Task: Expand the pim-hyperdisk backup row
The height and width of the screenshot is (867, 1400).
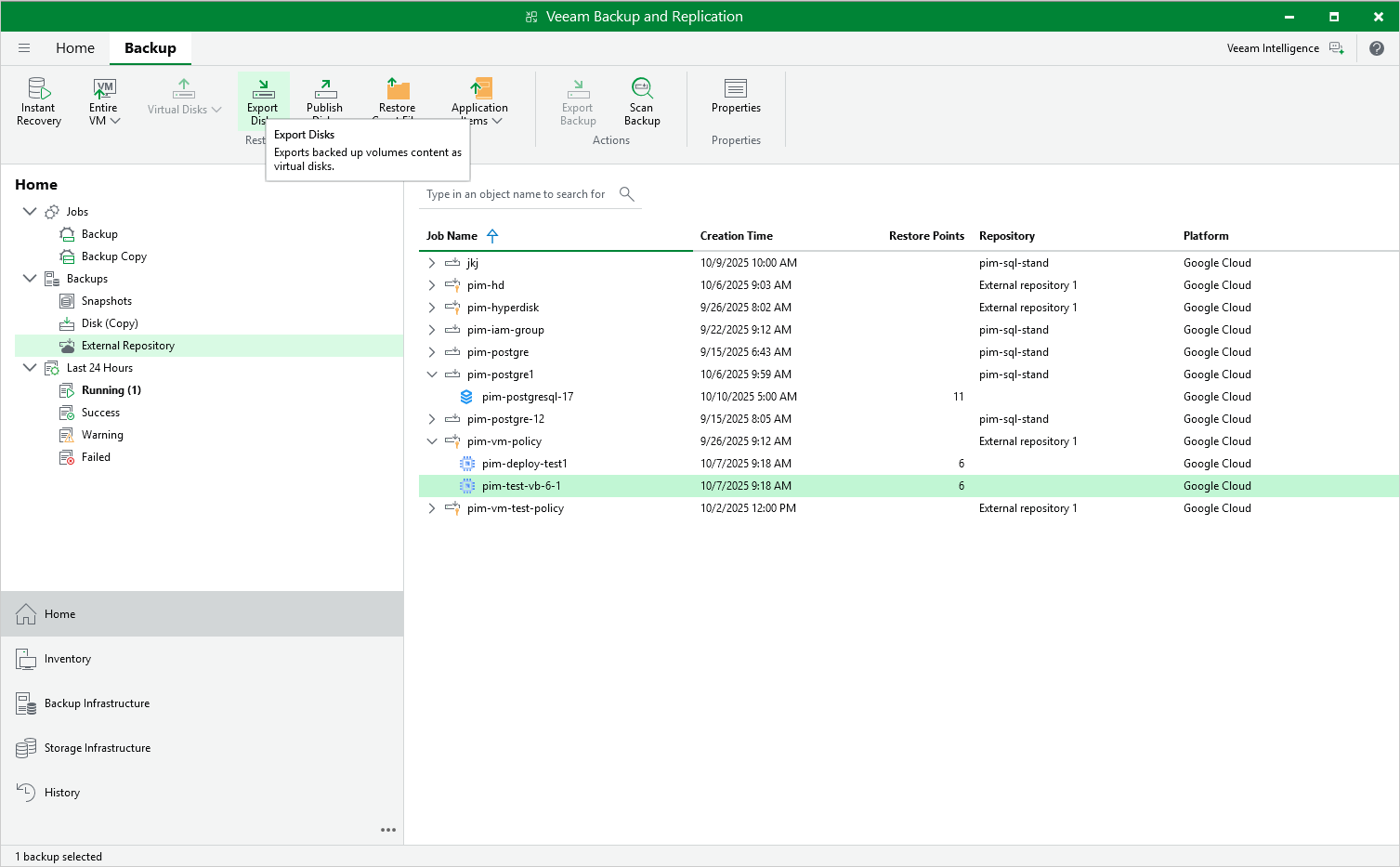Action: point(432,308)
